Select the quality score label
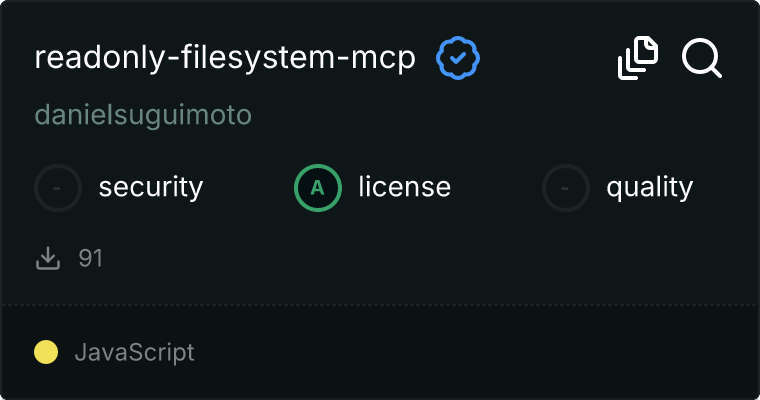 [x=649, y=187]
